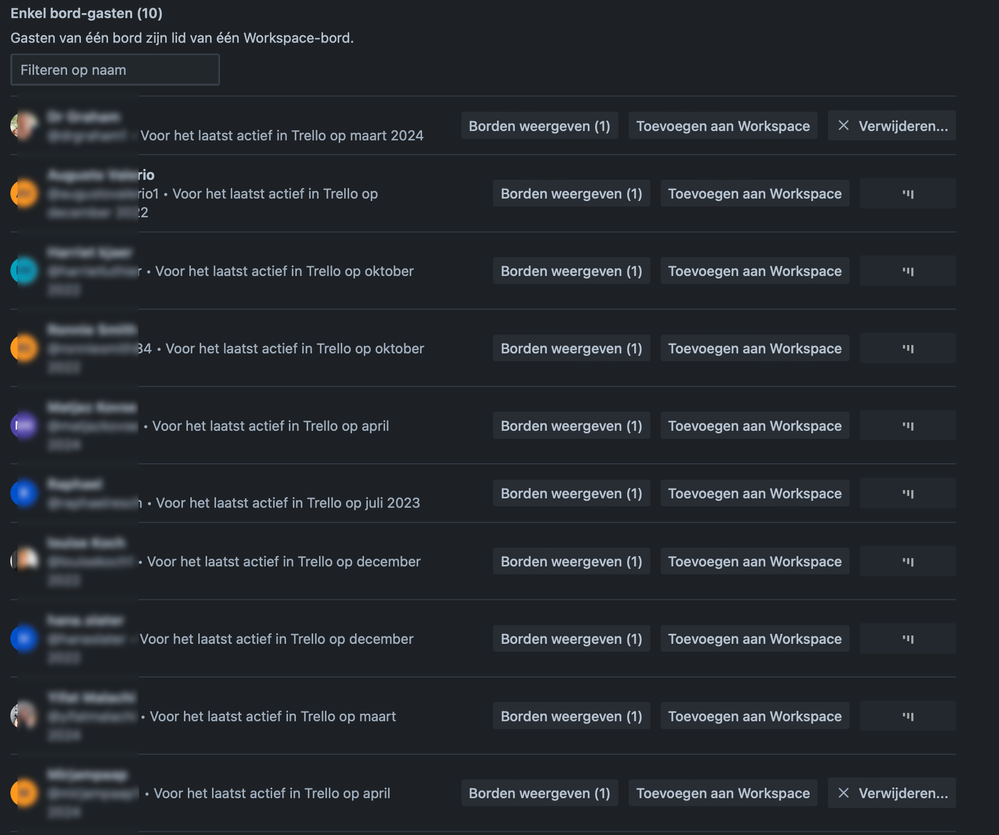Screen dimensions: 999x835
Task: Click loading spinner button in the "rio1" row
Action: (x=907, y=194)
